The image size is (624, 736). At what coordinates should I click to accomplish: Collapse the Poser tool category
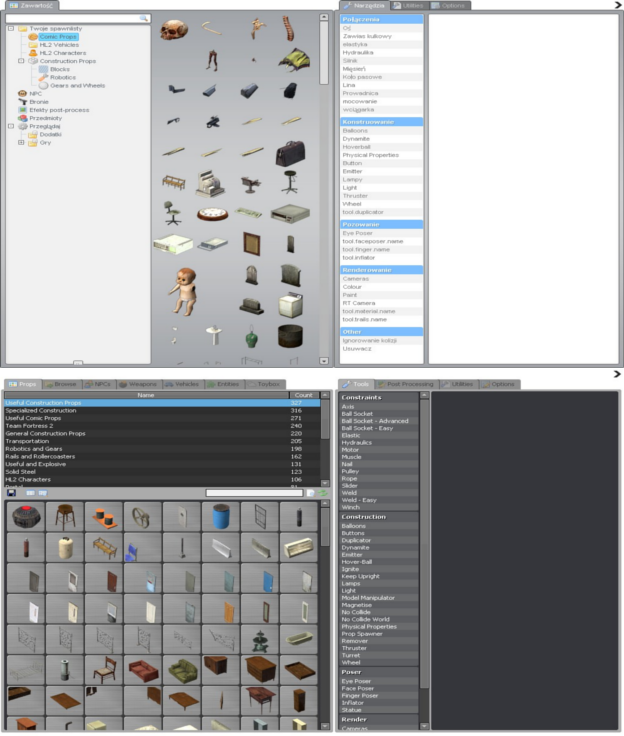pyautogui.click(x=378, y=672)
